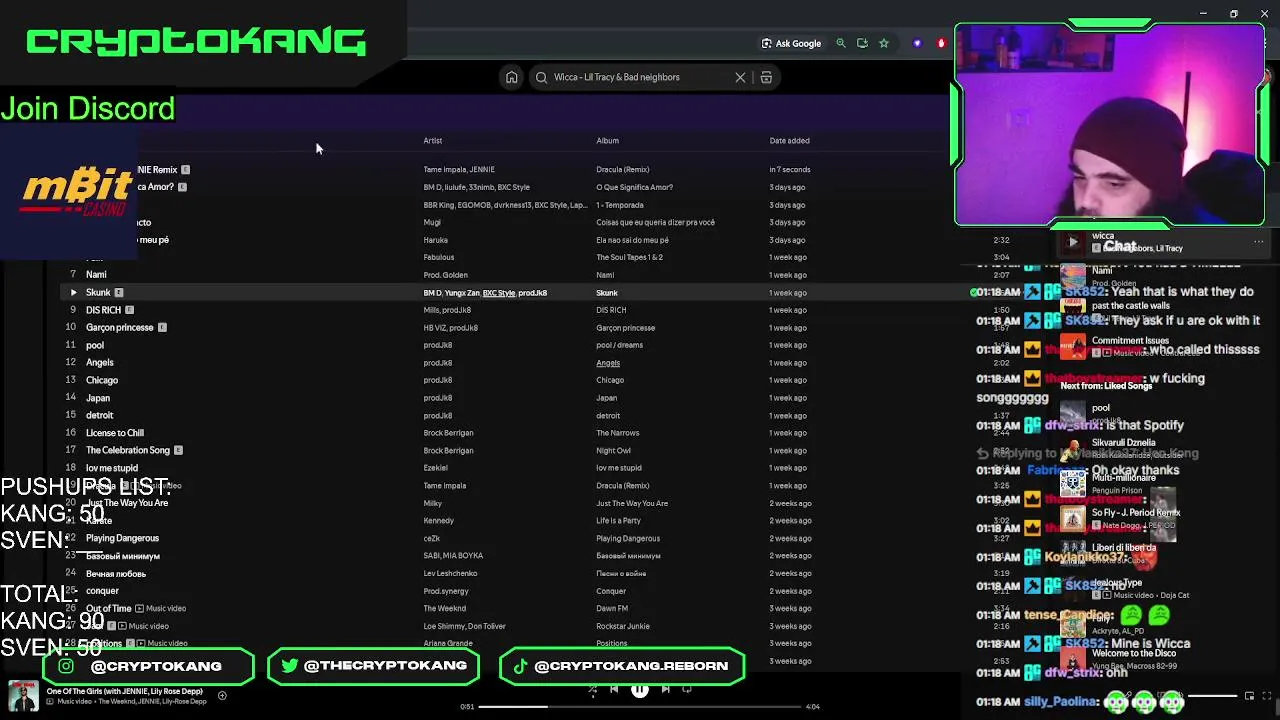The width and height of the screenshot is (1280, 720).
Task: Select the 'Japan' track title
Action: 98,398
